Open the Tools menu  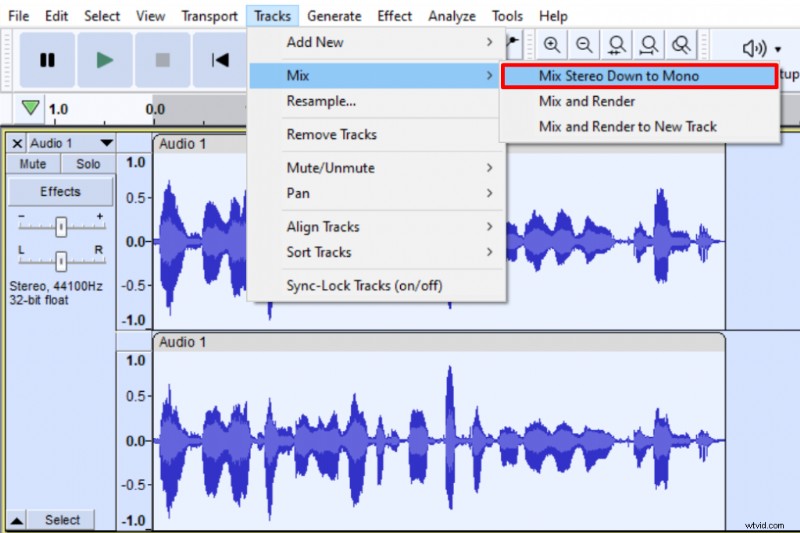tap(507, 16)
